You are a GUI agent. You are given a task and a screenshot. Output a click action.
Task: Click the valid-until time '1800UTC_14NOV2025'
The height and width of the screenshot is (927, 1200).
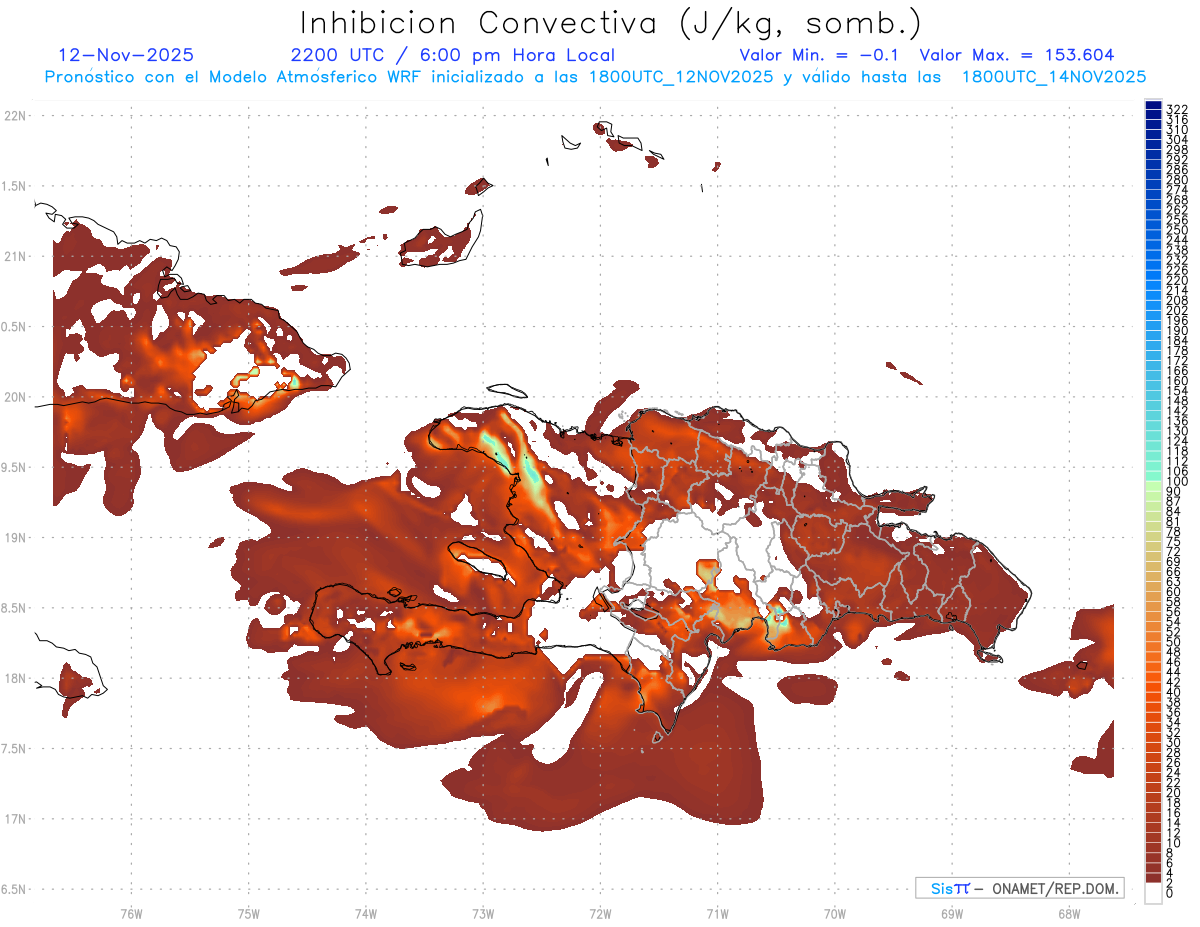[1054, 77]
